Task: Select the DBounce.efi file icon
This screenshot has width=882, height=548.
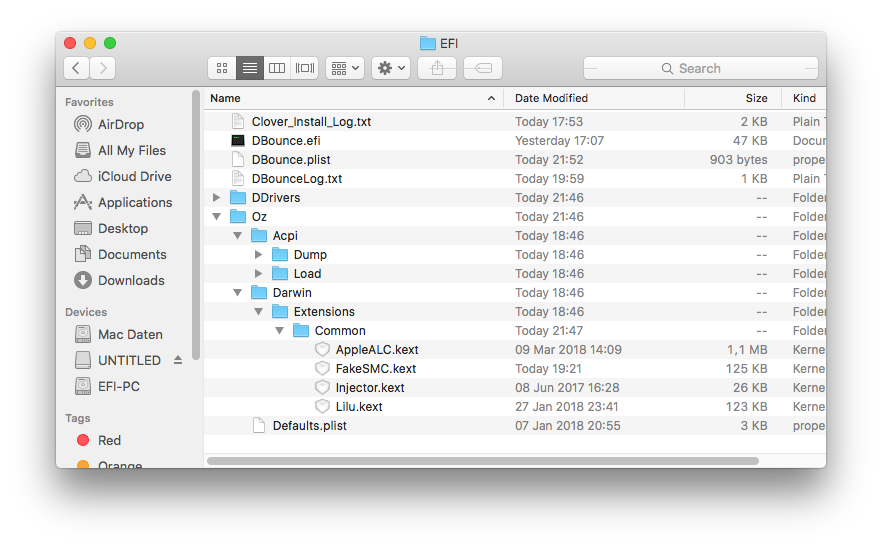Action: click(238, 141)
